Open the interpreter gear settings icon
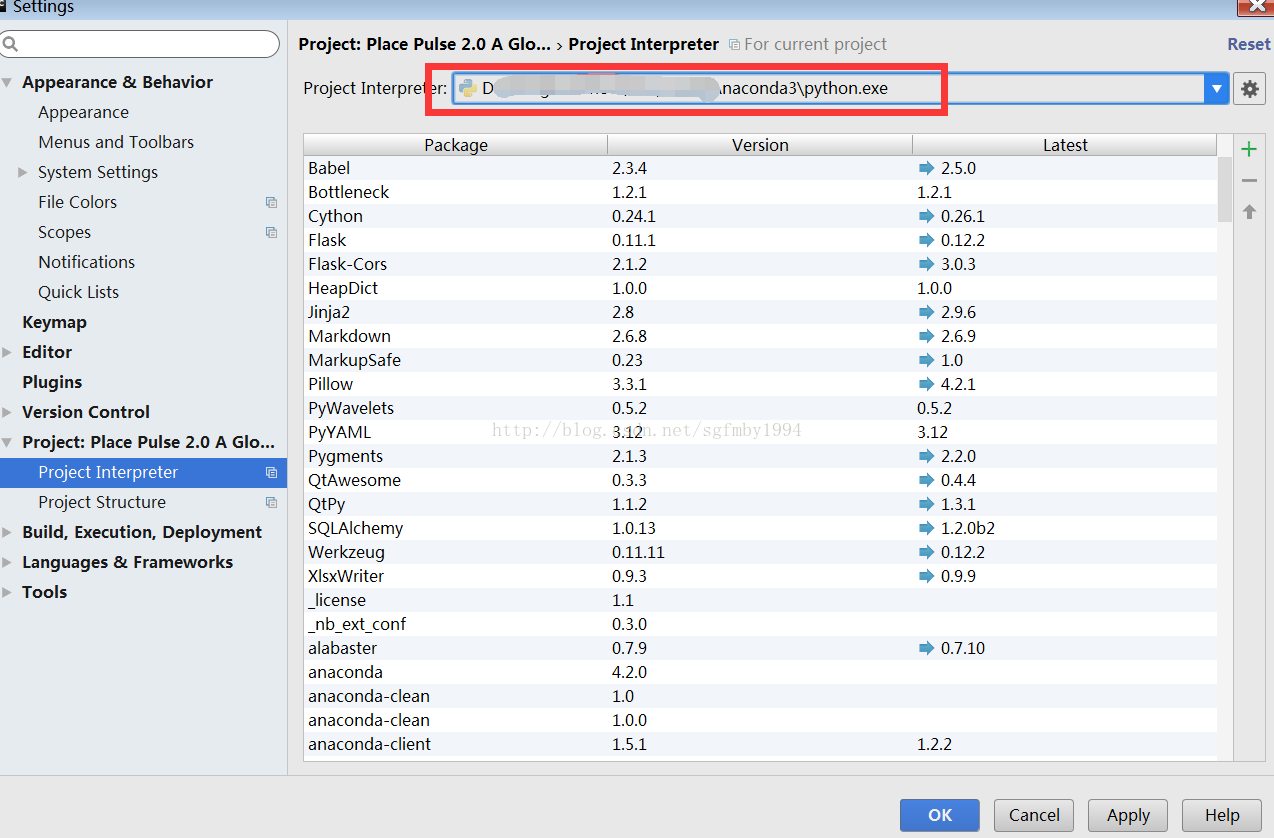 pos(1249,89)
